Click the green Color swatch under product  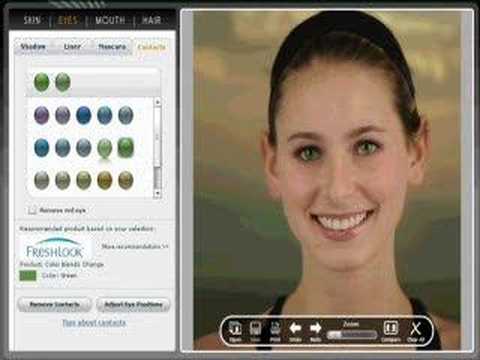pos(28,275)
